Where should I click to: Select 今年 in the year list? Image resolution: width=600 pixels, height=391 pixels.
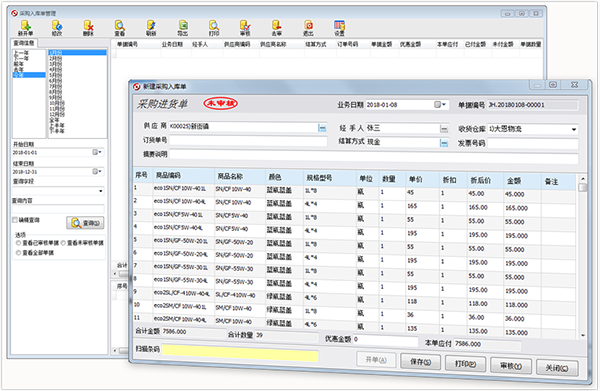[29, 75]
